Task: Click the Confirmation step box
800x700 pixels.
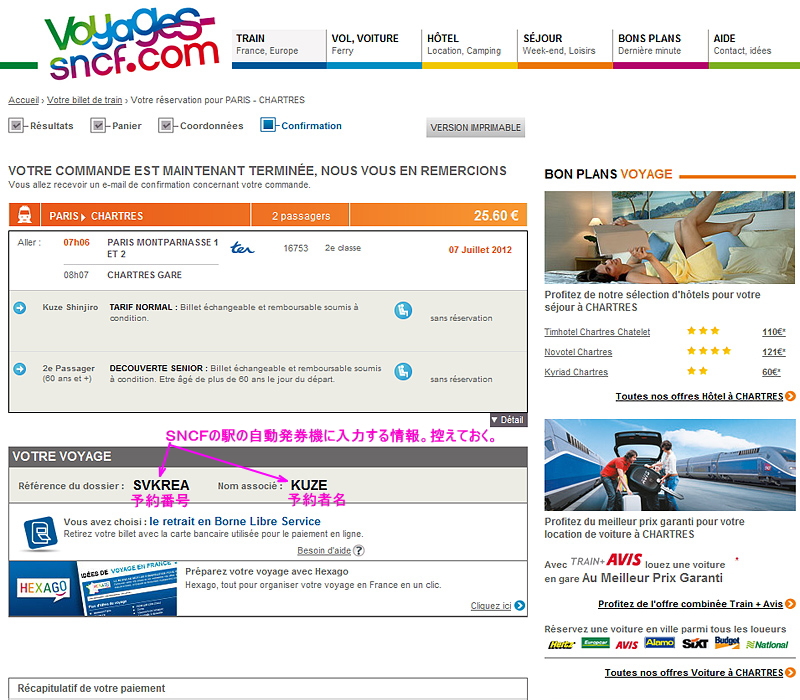Action: (x=267, y=125)
